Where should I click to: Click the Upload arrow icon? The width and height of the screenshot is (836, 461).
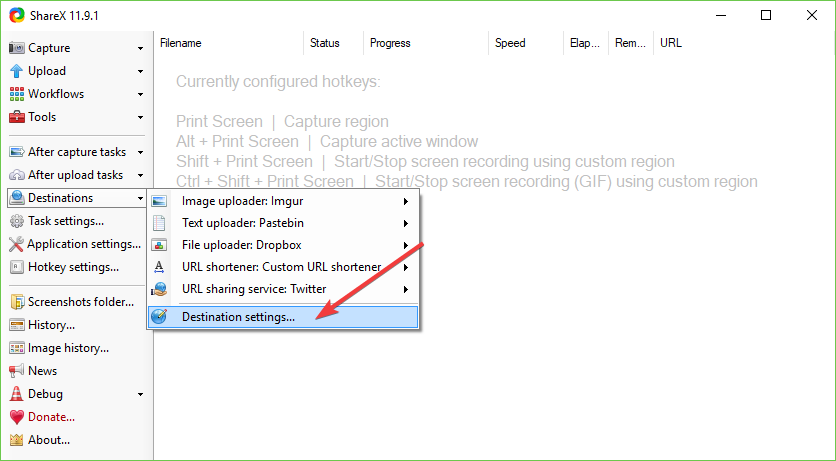point(17,71)
